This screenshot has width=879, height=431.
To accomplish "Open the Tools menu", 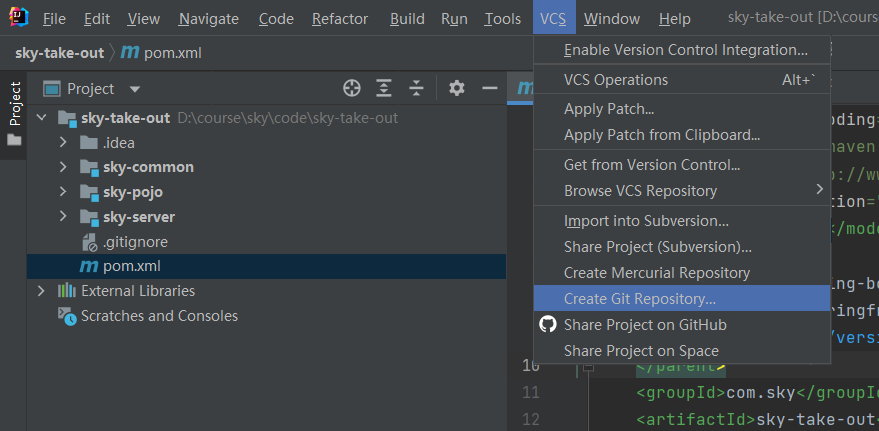I will click(503, 19).
